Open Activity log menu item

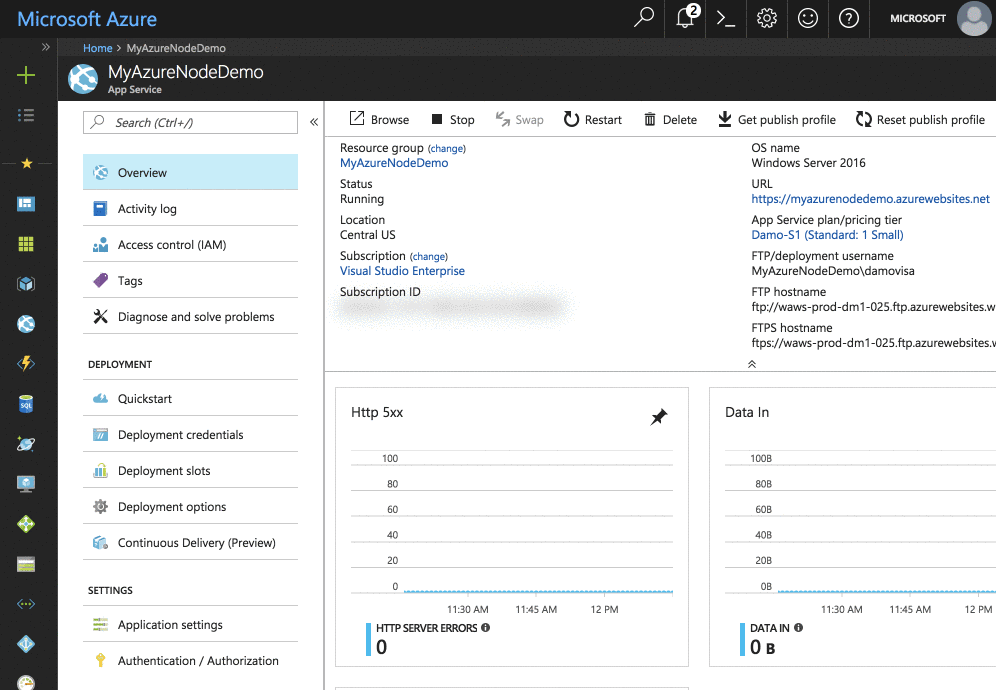tap(191, 208)
